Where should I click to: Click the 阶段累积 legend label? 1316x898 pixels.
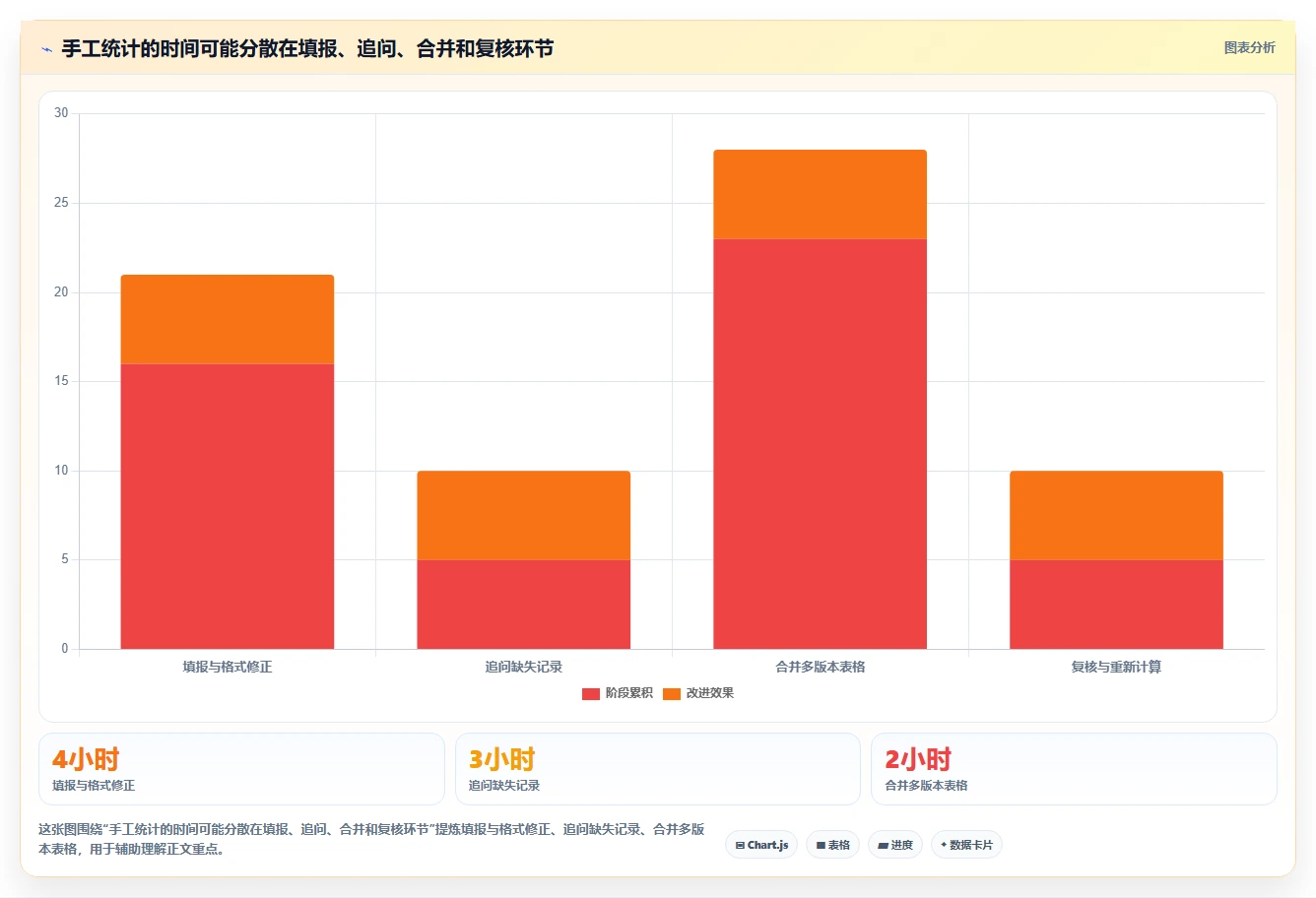click(628, 693)
